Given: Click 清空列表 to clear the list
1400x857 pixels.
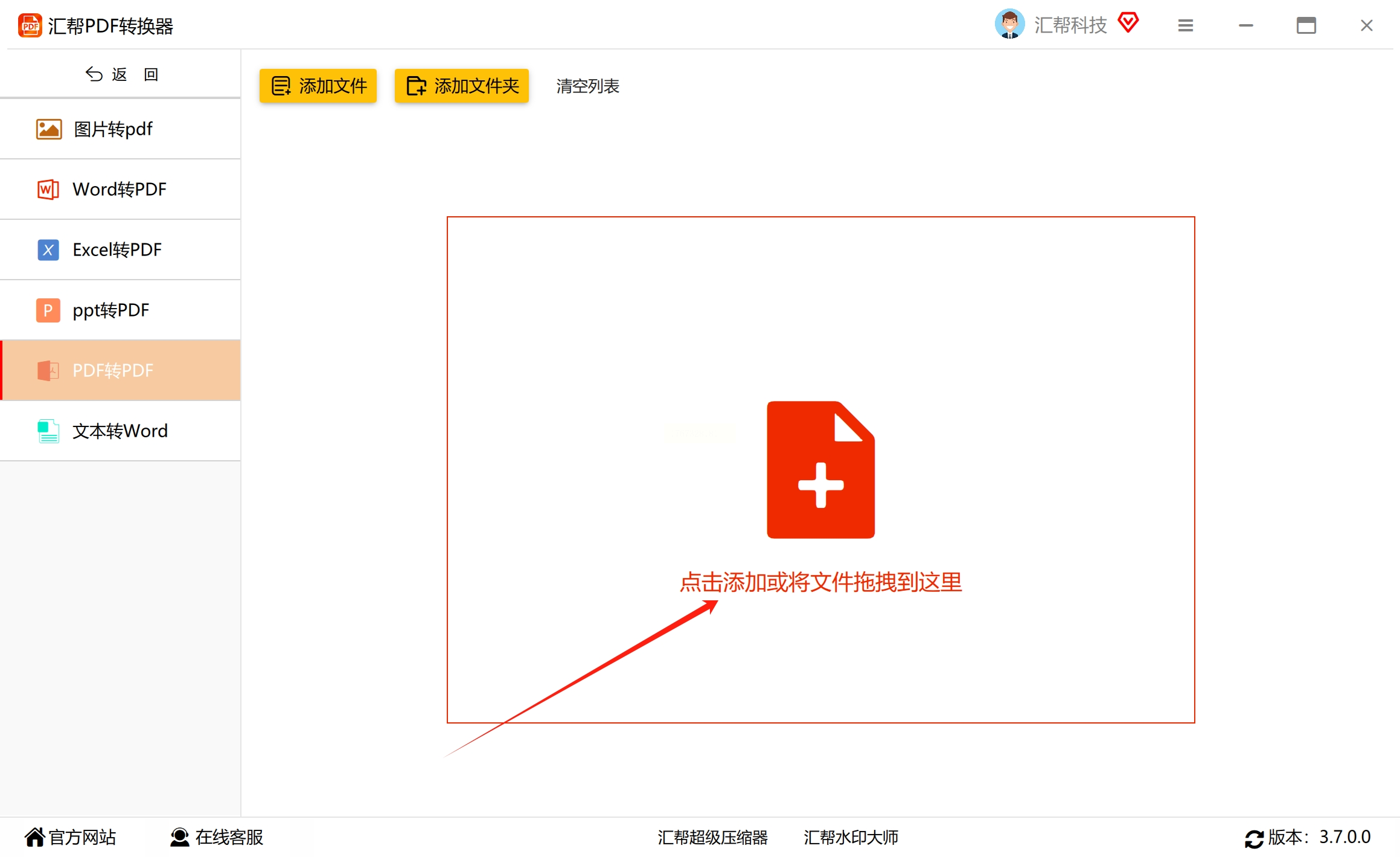Looking at the screenshot, I should [587, 86].
